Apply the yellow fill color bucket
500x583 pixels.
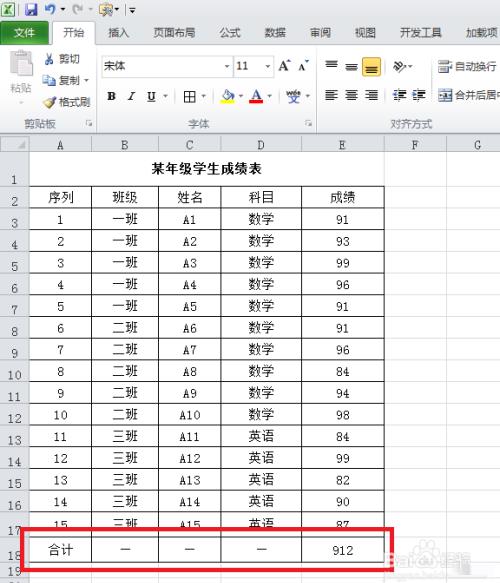point(228,96)
